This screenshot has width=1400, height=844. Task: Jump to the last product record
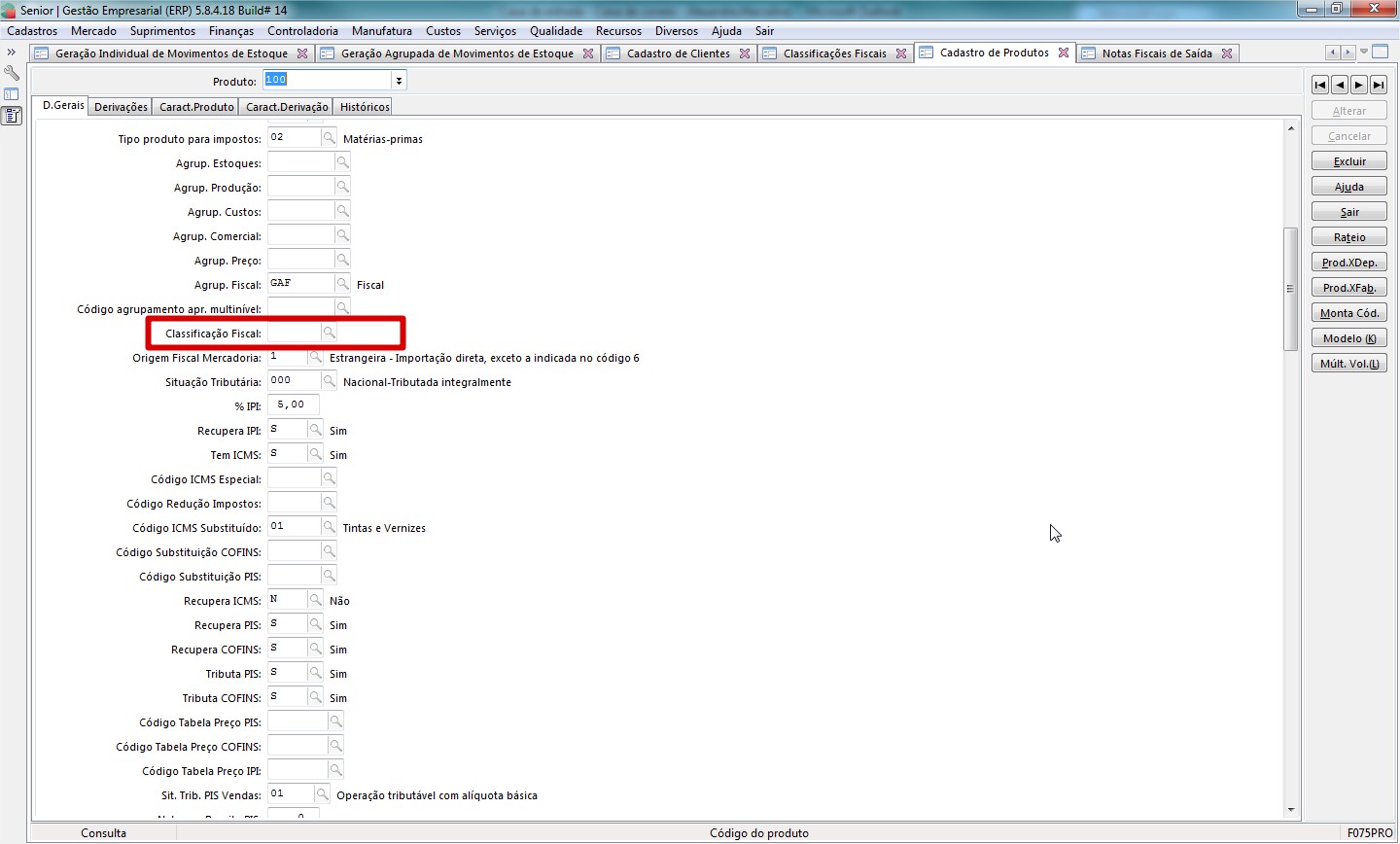tap(1379, 85)
